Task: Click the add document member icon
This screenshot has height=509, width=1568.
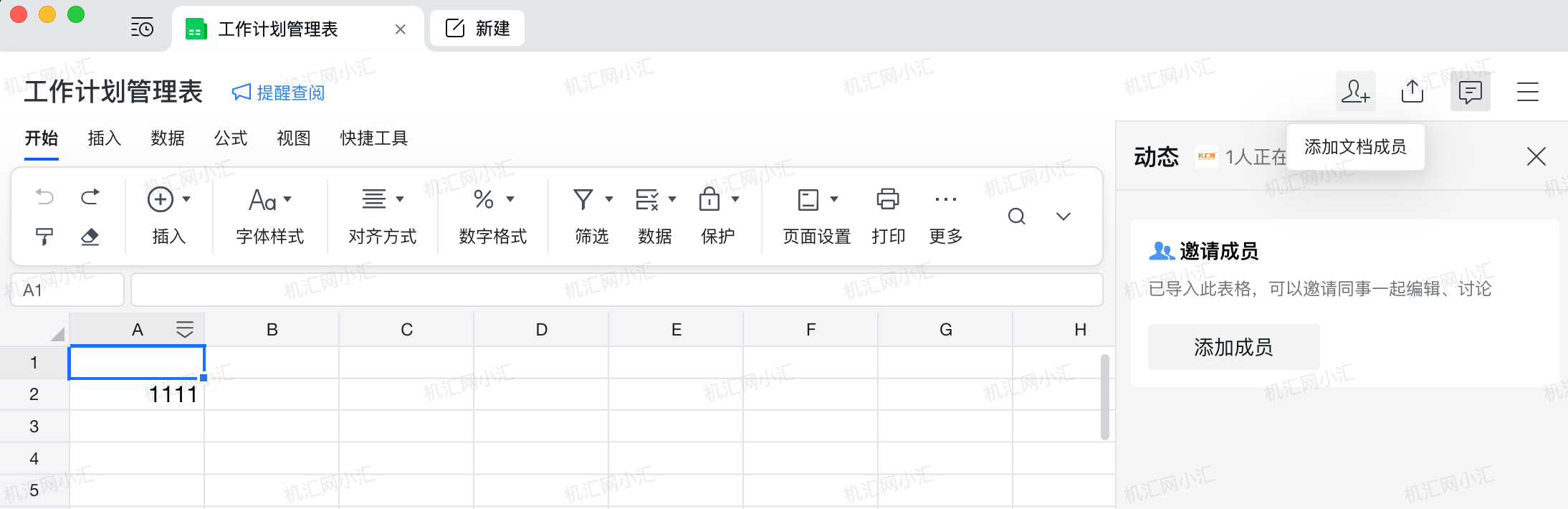Action: (1355, 92)
